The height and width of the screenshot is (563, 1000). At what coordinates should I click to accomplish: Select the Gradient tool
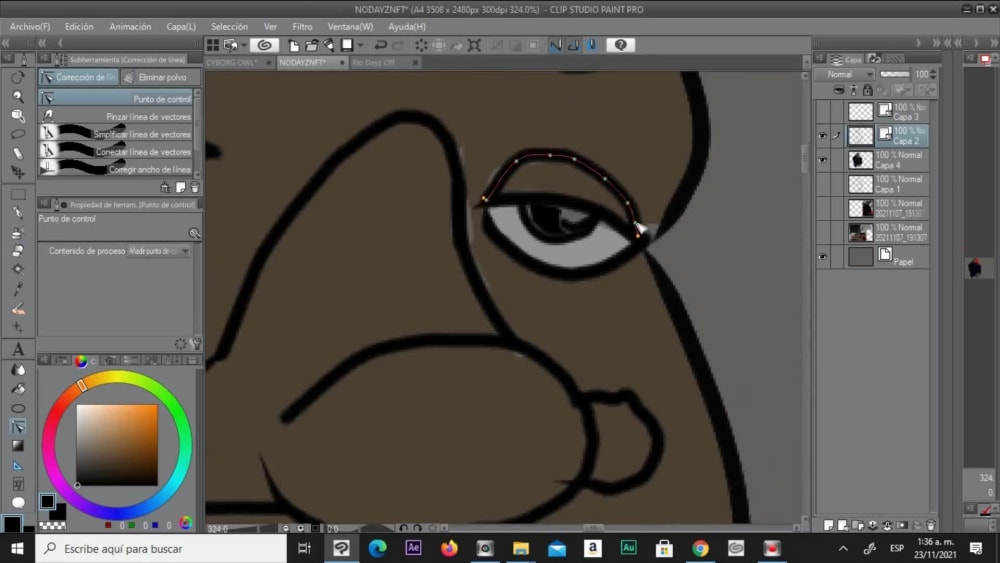pos(18,446)
